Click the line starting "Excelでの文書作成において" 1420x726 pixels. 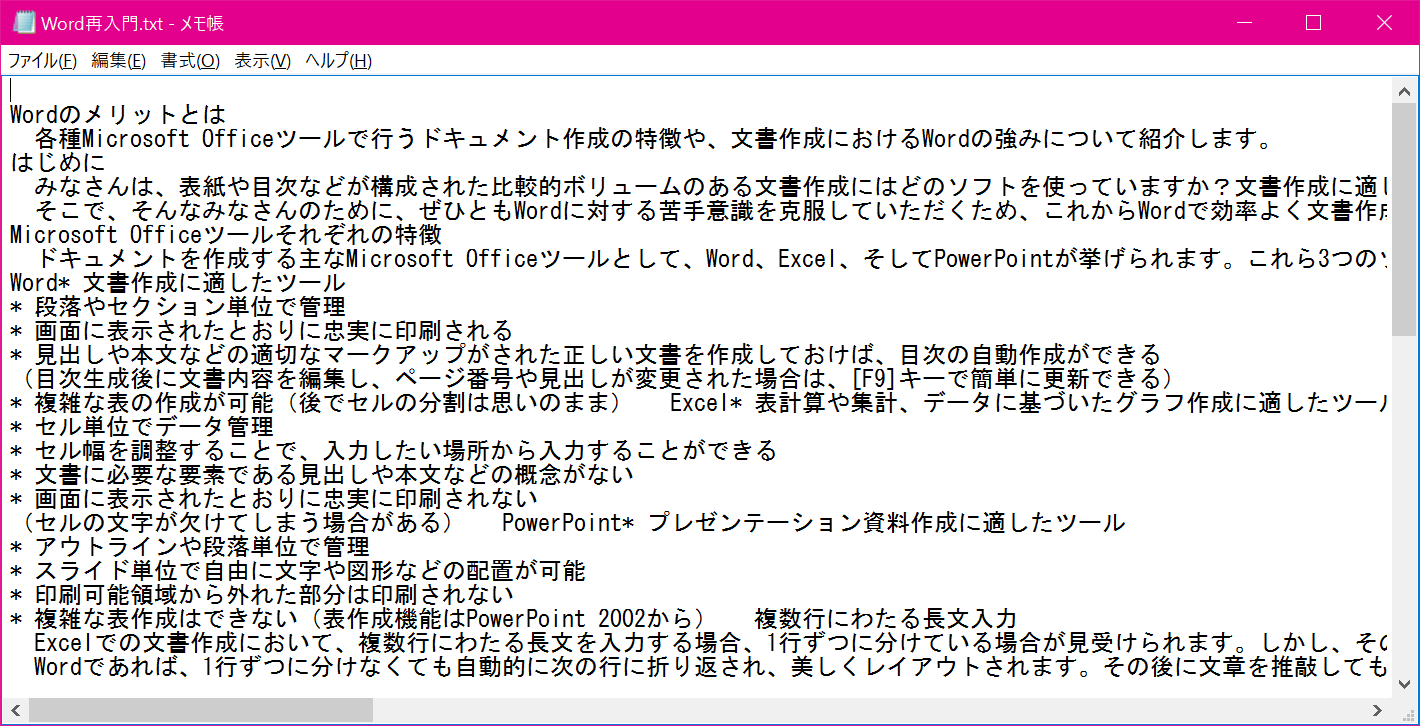pos(712,642)
